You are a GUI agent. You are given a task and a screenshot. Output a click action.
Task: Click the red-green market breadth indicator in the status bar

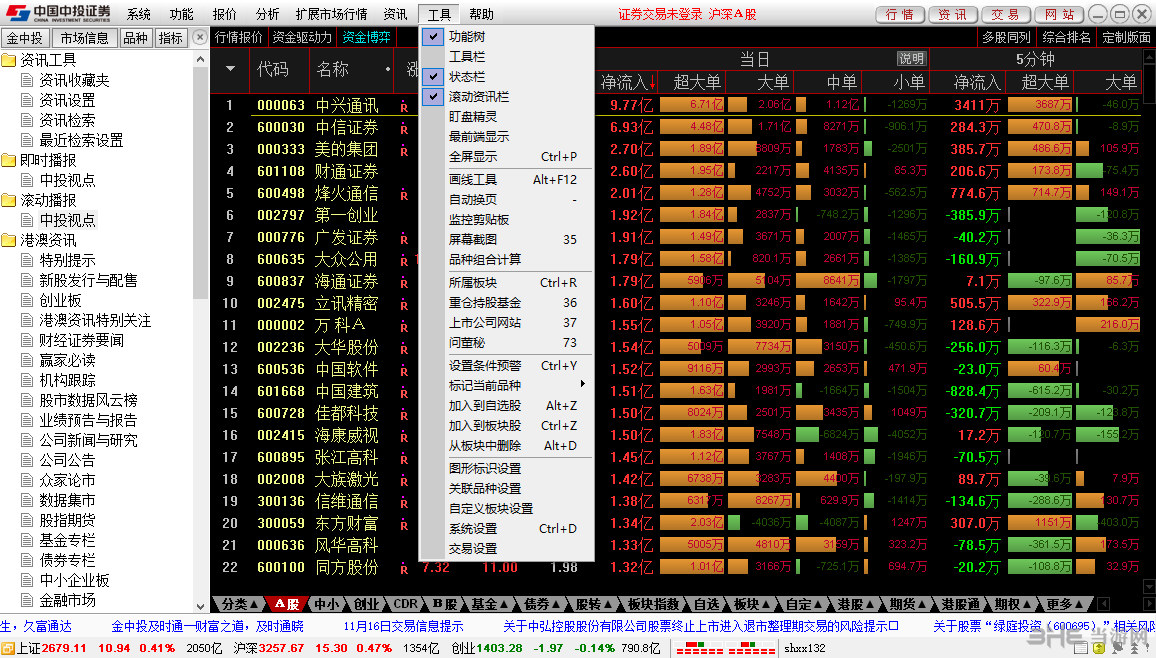(725, 648)
